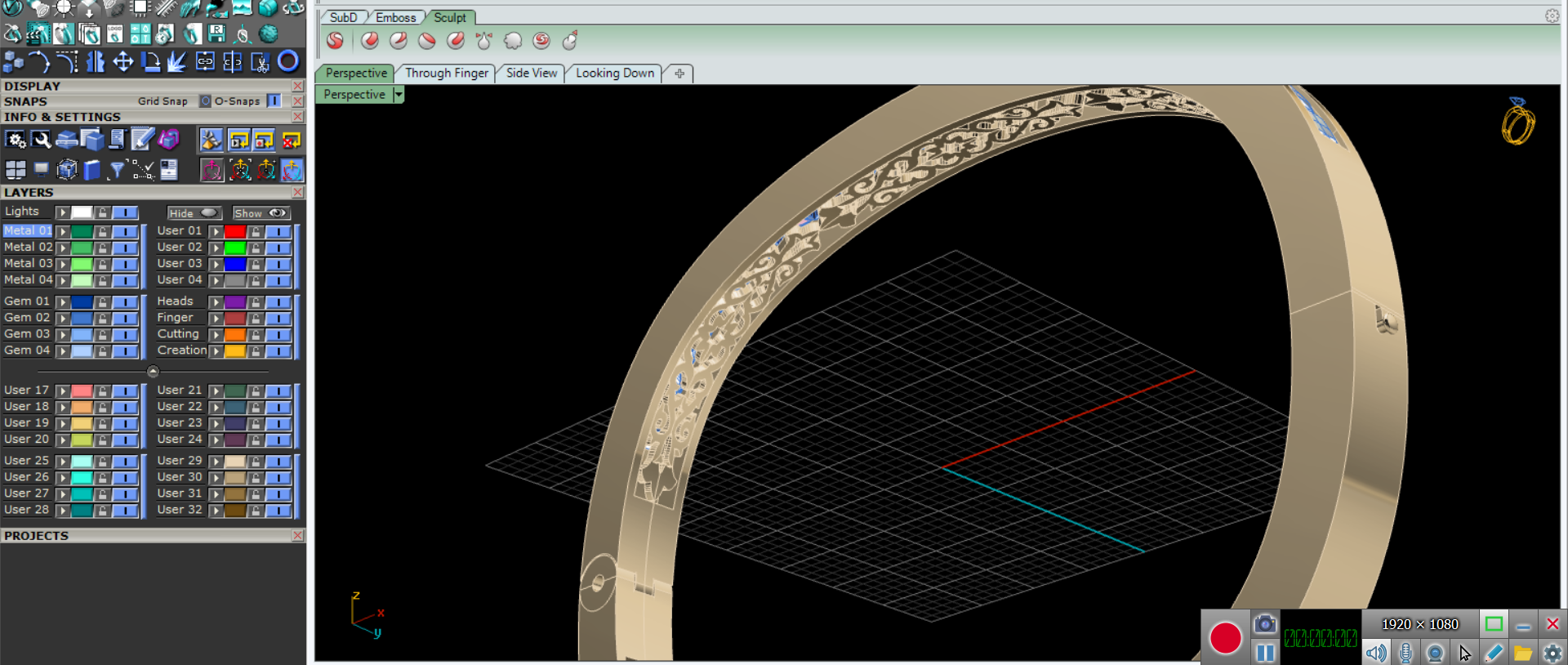Click the orange Cutting layer color swatch
The width and height of the screenshot is (1568, 665).
(235, 335)
